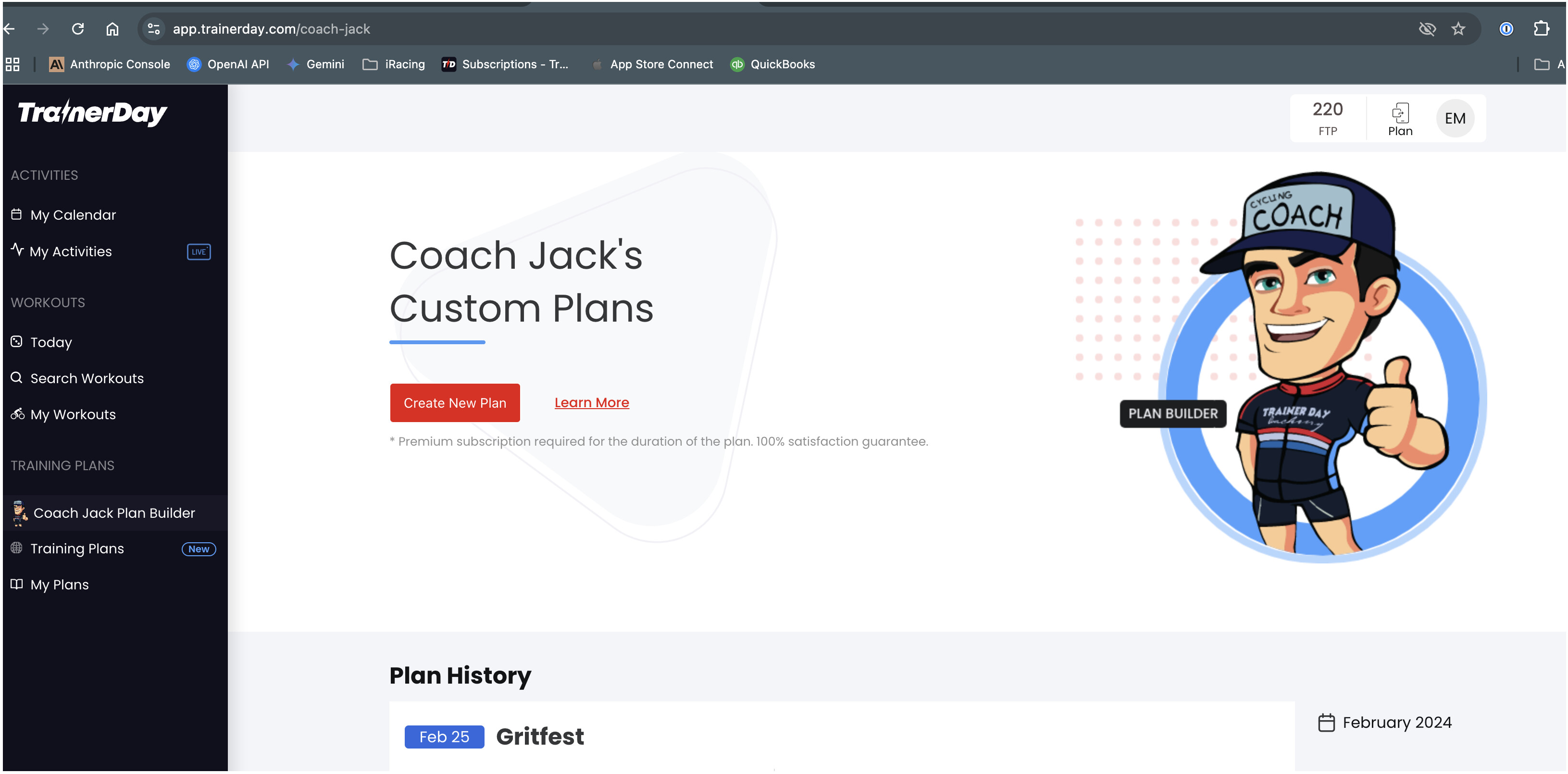Open Gemini bookmark
The image size is (1568, 774).
(316, 64)
